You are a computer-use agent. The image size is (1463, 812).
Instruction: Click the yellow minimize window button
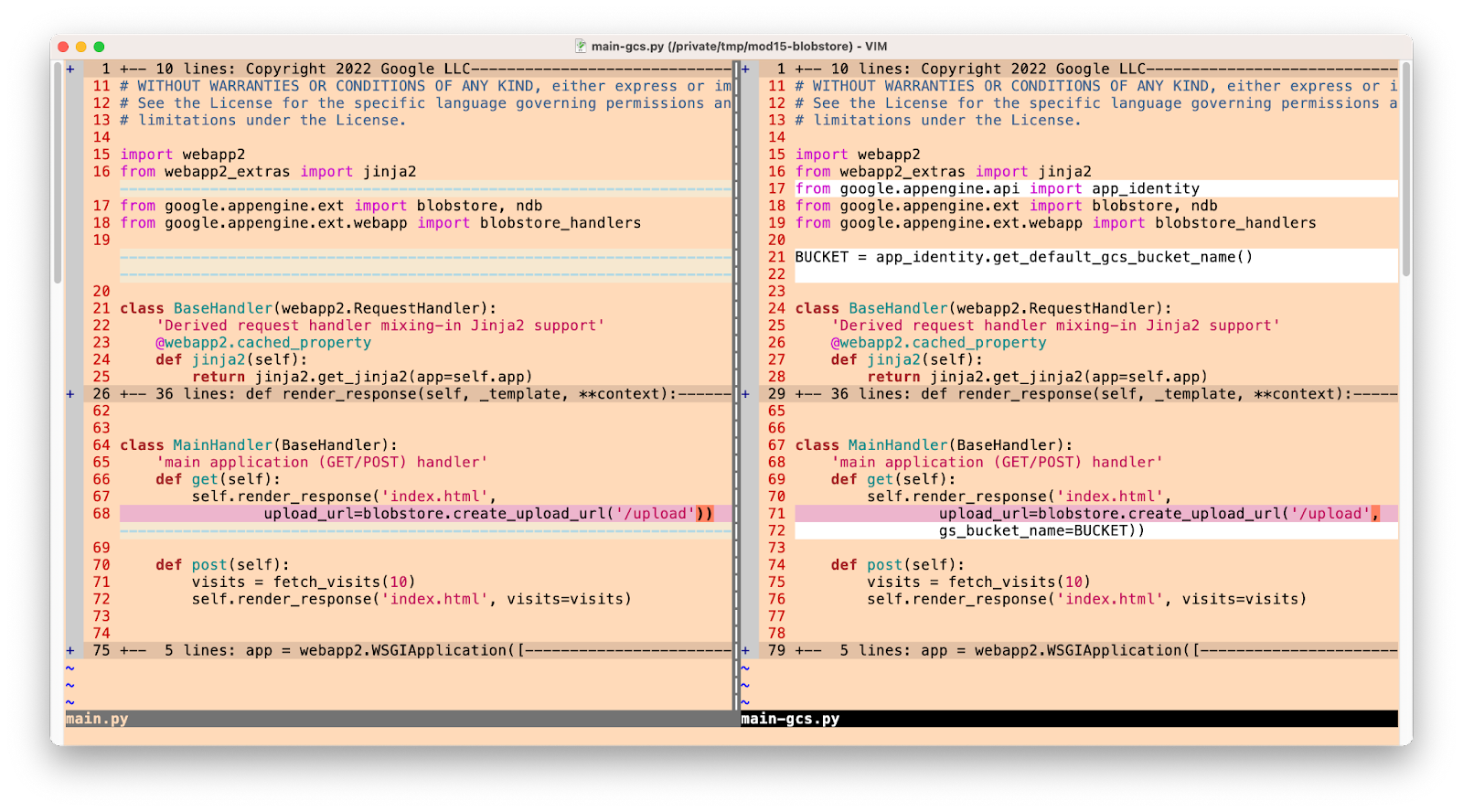click(x=80, y=47)
